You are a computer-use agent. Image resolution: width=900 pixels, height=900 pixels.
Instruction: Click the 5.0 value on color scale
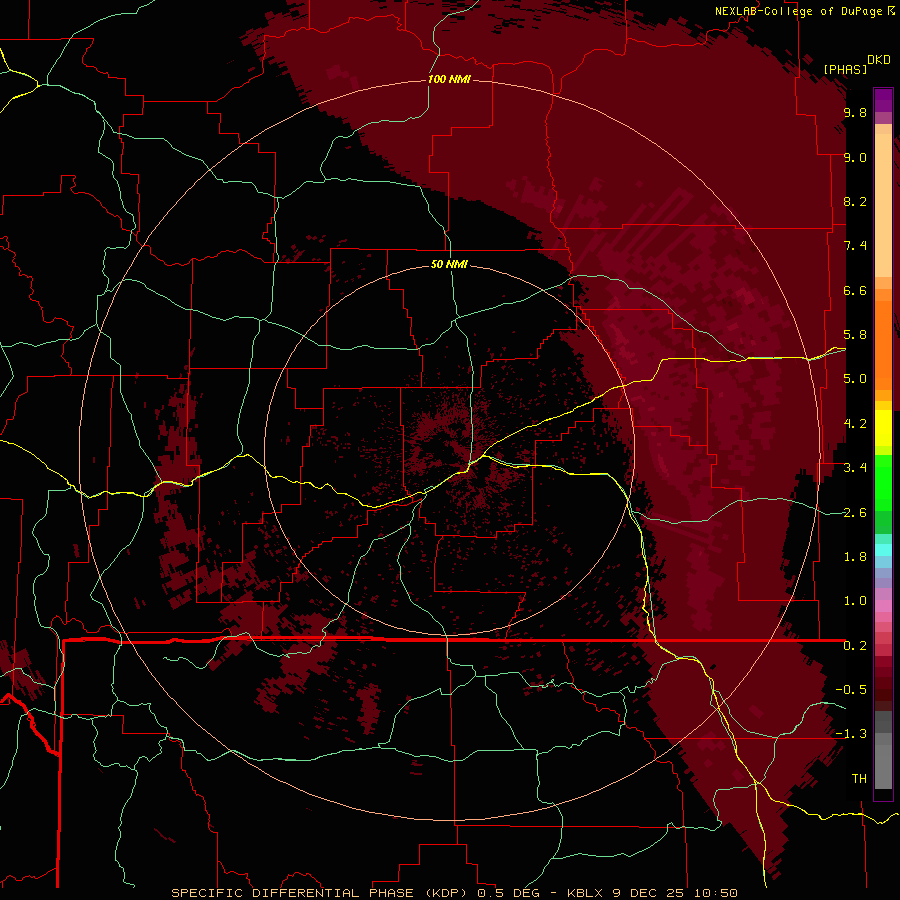tap(855, 379)
